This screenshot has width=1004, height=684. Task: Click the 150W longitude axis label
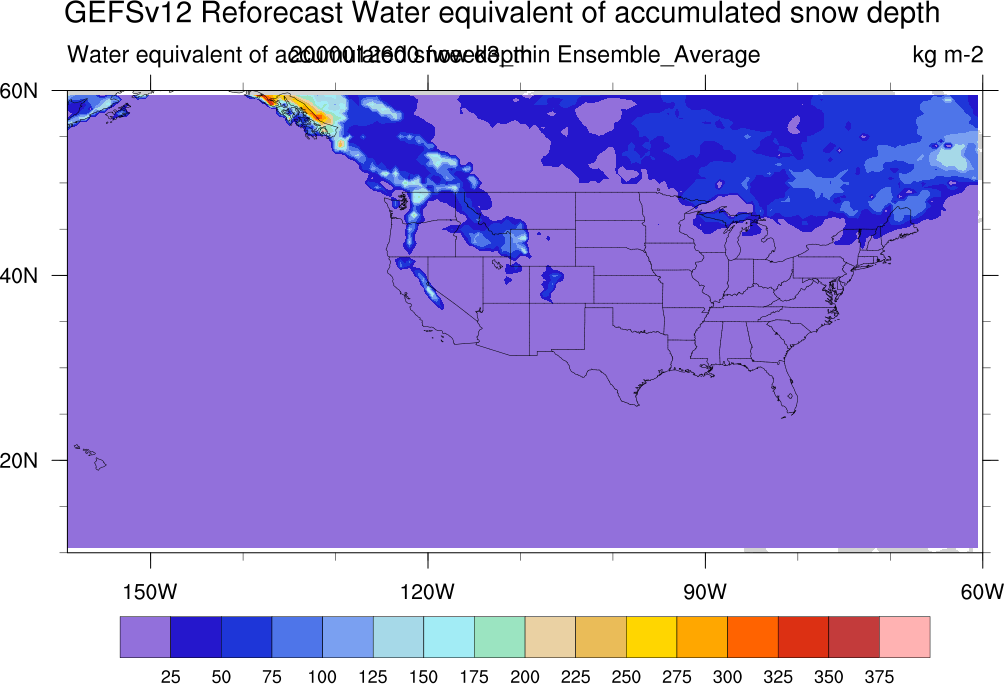[150, 591]
